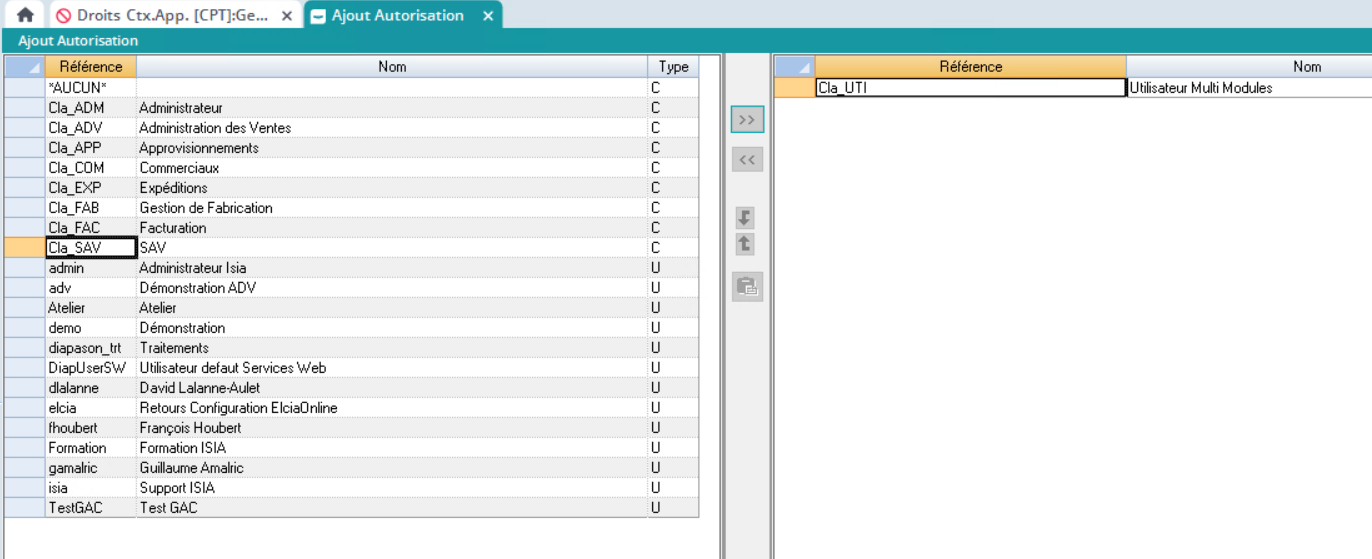Click select-all corner of left grid
The width and height of the screenshot is (1372, 559).
(x=24, y=67)
